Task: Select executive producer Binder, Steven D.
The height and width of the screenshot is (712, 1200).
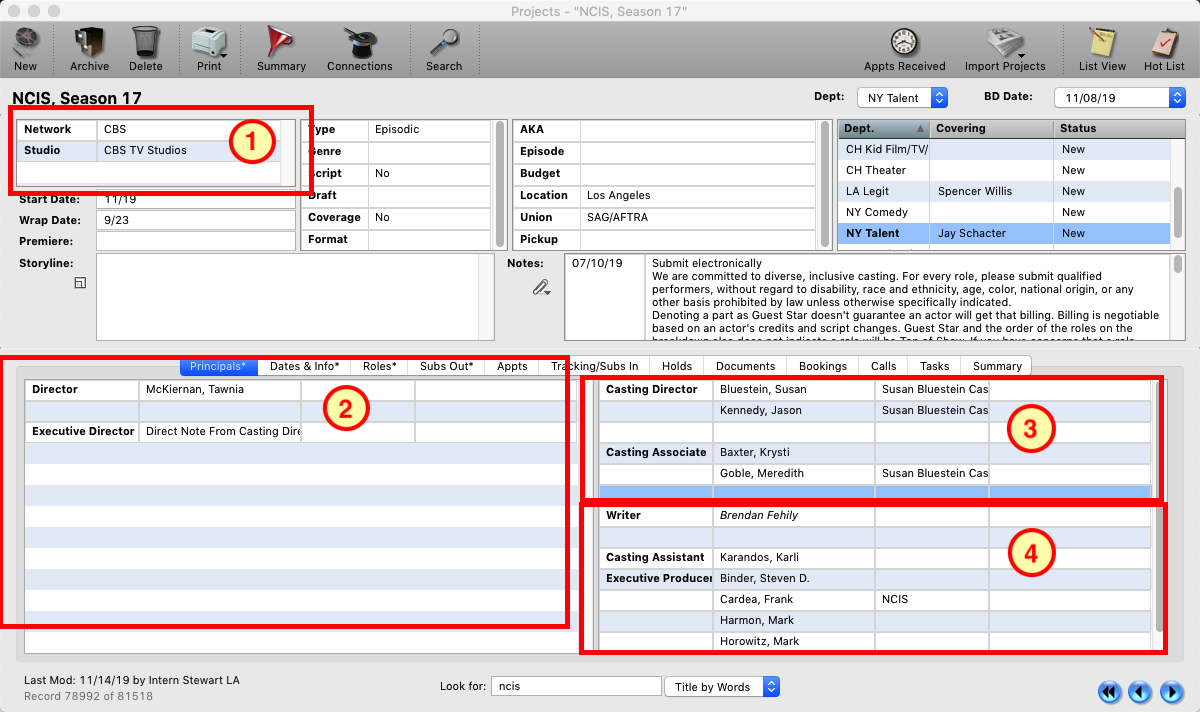Action: tap(765, 578)
